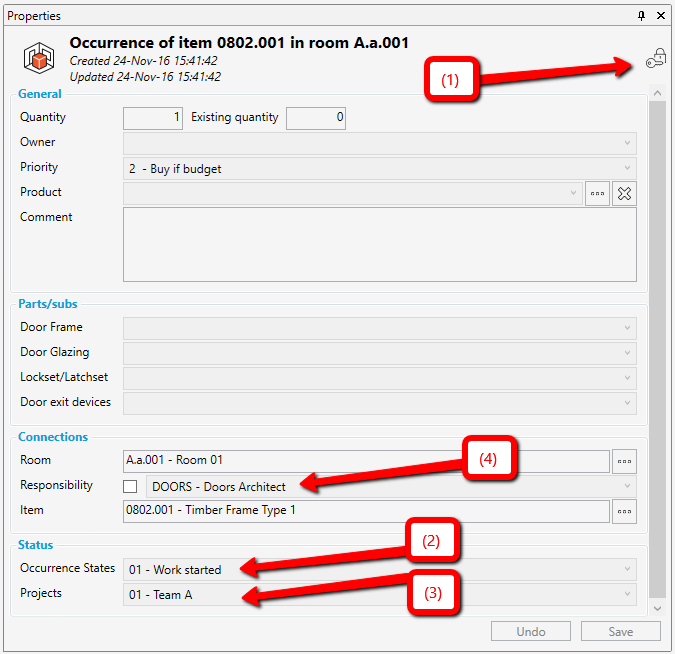Browse rooms with the Room ellipsis button
Viewport: 675px width, 654px height.
click(x=624, y=461)
